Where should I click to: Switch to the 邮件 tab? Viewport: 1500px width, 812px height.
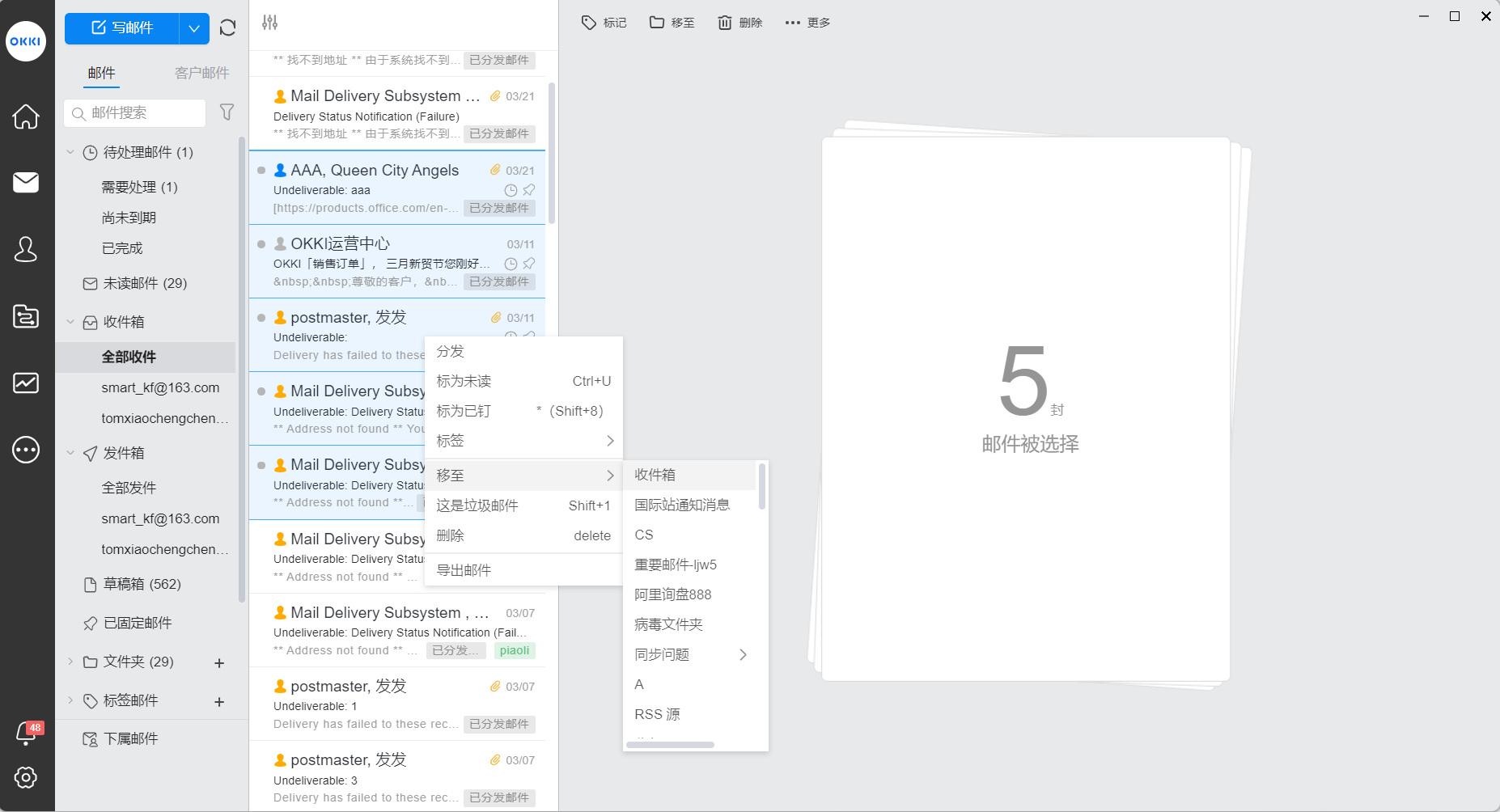(x=102, y=73)
